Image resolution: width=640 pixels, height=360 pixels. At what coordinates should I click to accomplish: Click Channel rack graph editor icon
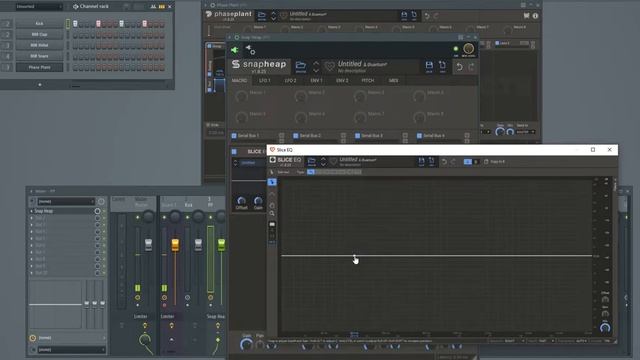153,7
